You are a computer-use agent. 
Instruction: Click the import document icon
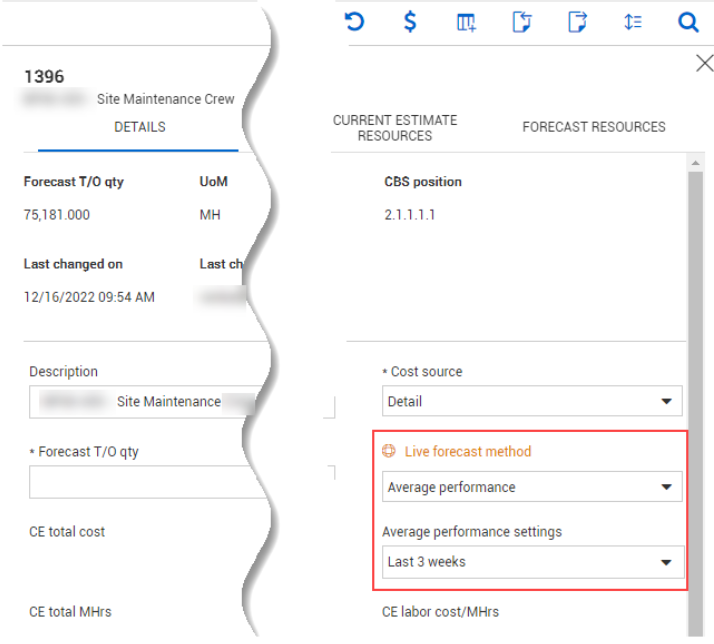(x=521, y=22)
